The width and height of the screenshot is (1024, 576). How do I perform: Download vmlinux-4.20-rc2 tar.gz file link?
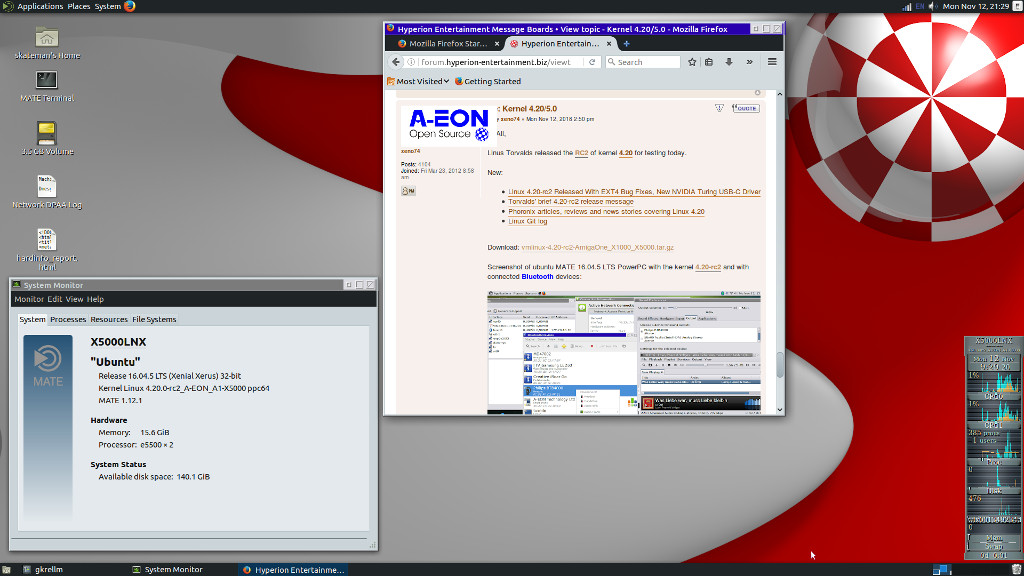[598, 248]
